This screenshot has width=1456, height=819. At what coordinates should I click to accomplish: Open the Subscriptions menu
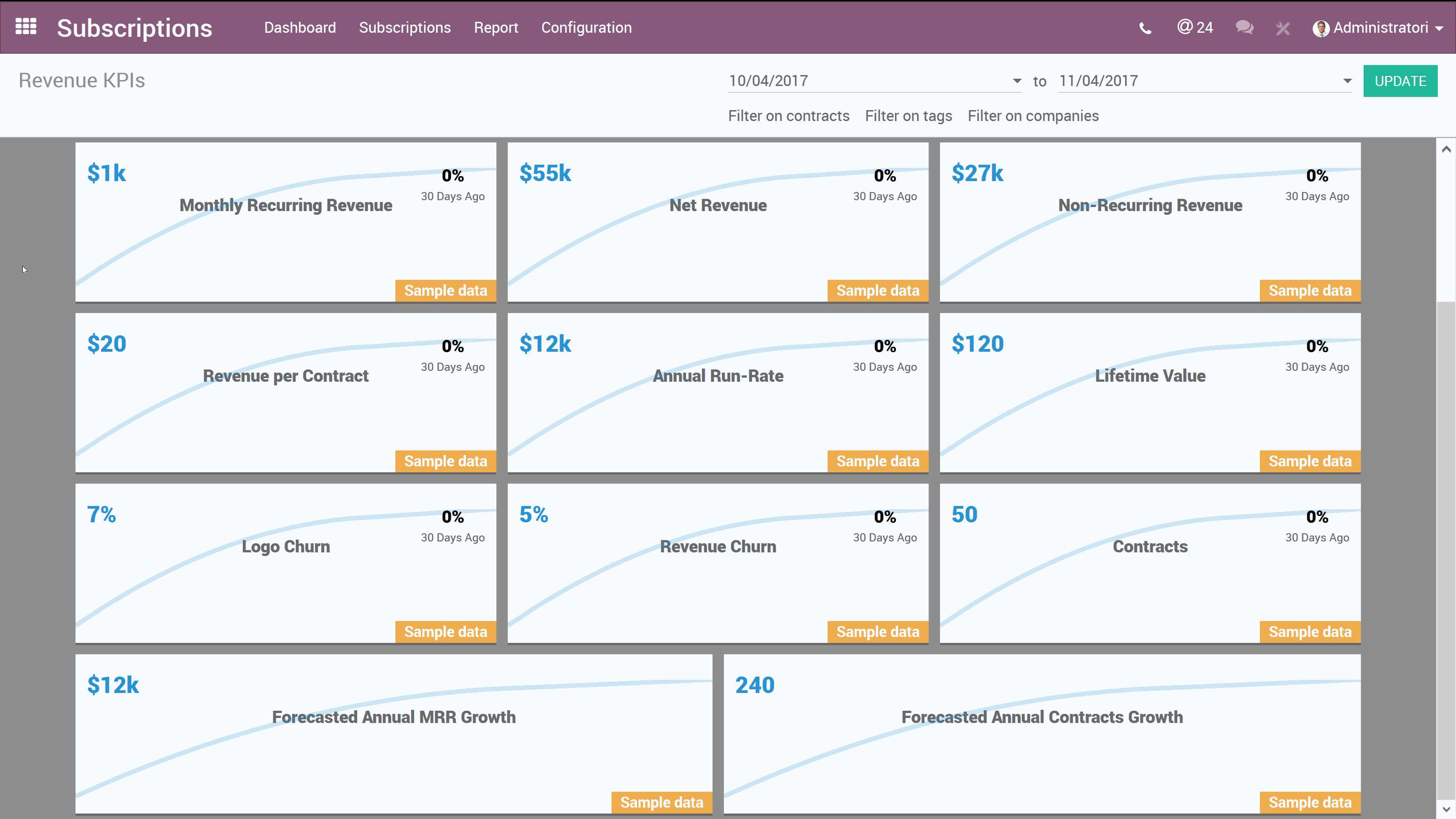pos(404,27)
